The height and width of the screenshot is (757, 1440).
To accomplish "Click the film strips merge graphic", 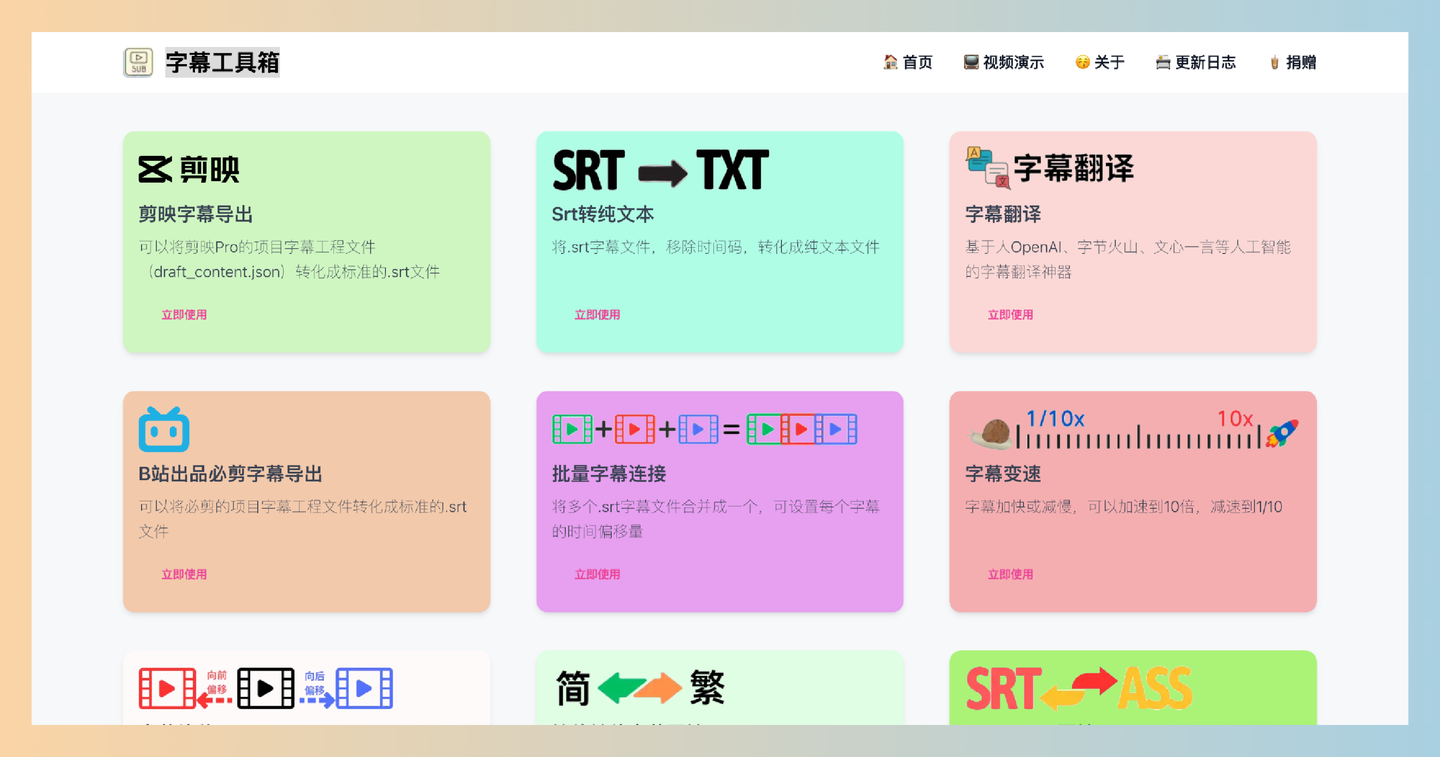I will tap(705, 429).
